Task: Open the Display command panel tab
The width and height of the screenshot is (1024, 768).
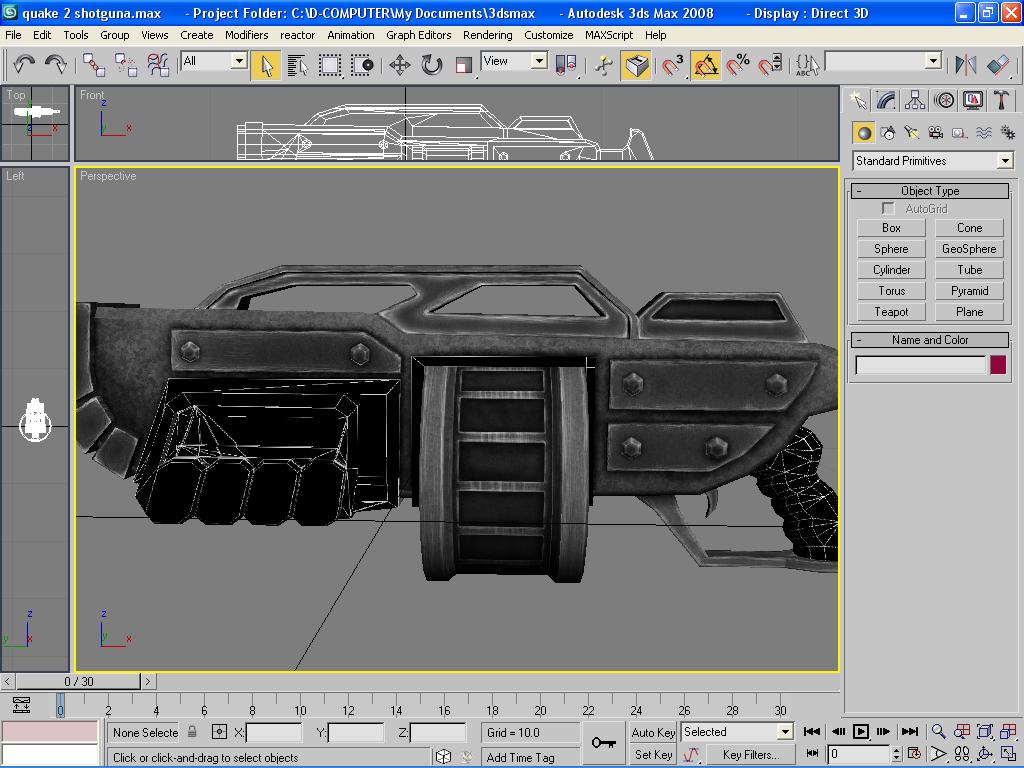Action: [972, 101]
